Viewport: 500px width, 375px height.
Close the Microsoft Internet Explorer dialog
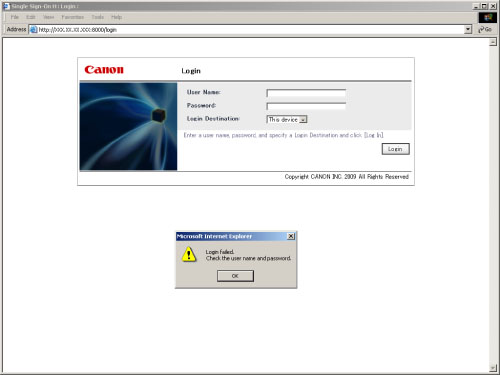pos(291,236)
